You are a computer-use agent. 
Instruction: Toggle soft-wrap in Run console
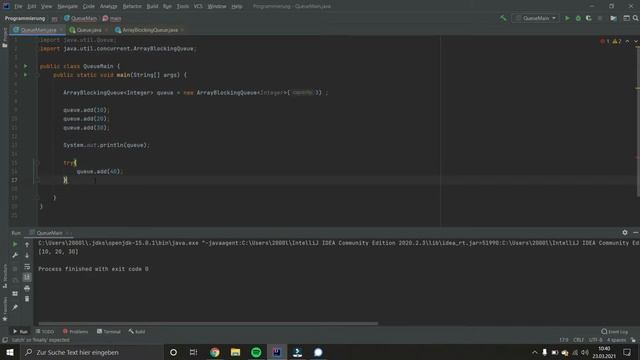27,267
